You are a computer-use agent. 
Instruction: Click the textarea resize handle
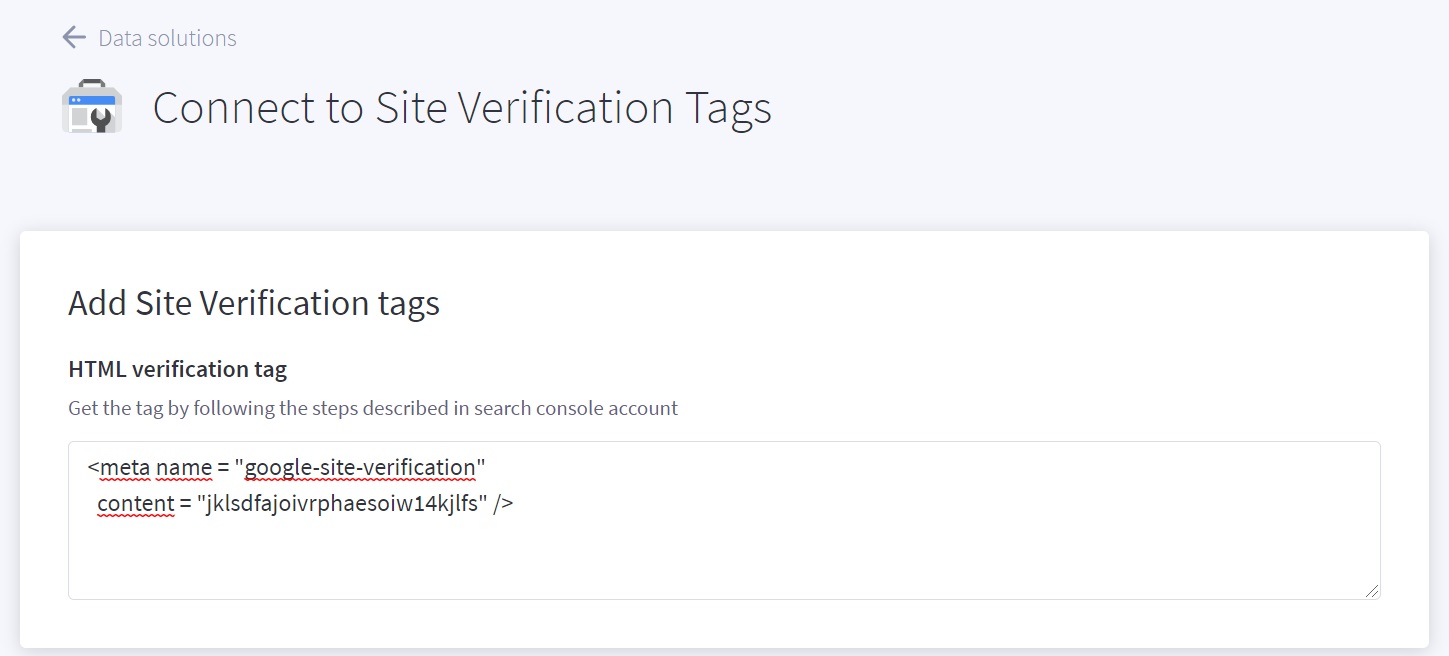[1372, 591]
